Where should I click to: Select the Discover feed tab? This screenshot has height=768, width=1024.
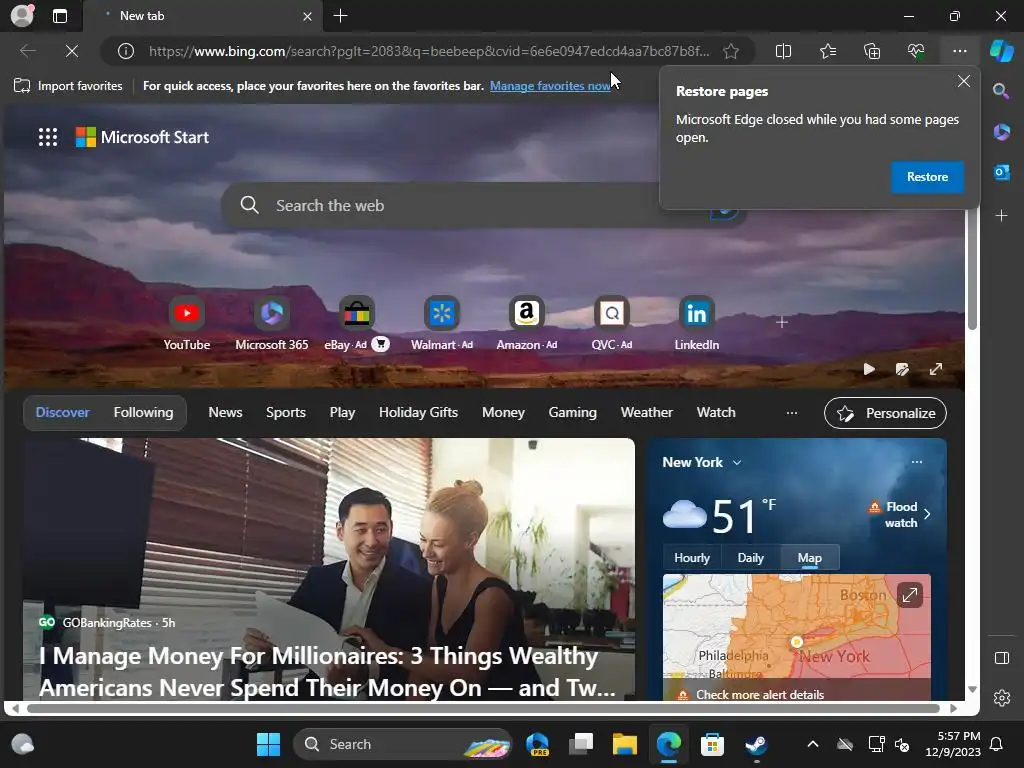point(63,413)
